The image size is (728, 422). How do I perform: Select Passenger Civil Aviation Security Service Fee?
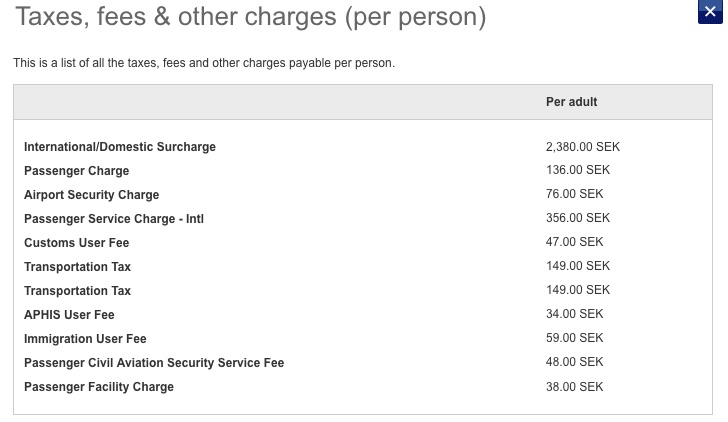154,363
